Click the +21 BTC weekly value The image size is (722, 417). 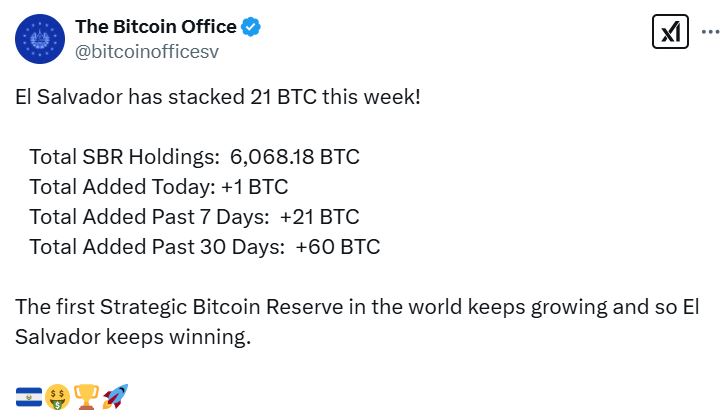[319, 217]
